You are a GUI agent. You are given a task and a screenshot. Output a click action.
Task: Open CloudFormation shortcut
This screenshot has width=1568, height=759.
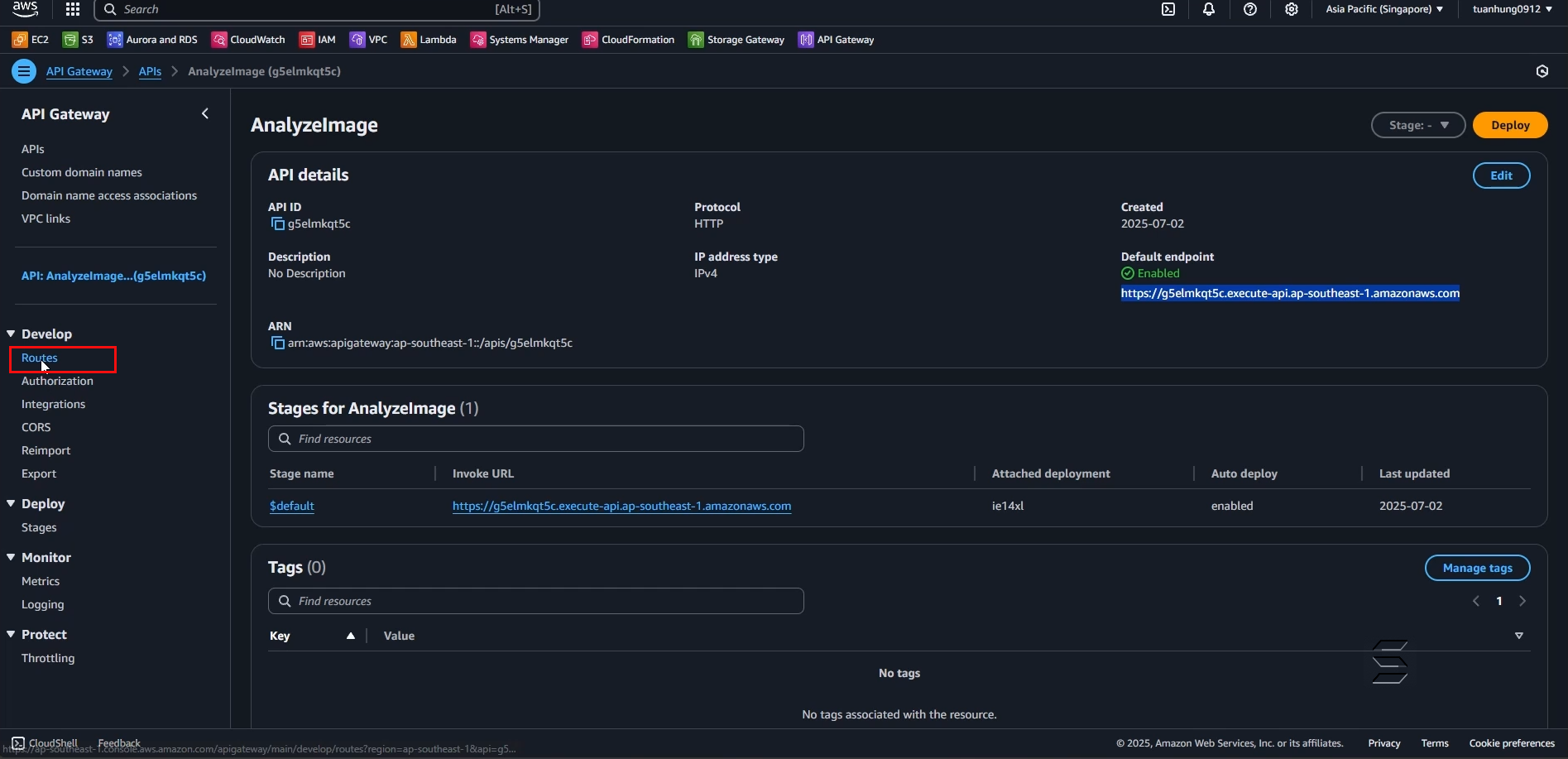point(629,40)
